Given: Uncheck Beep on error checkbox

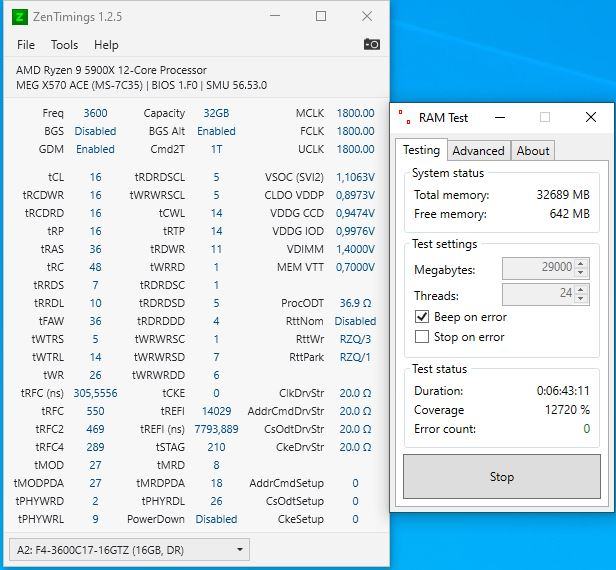Looking at the screenshot, I should click(x=422, y=317).
